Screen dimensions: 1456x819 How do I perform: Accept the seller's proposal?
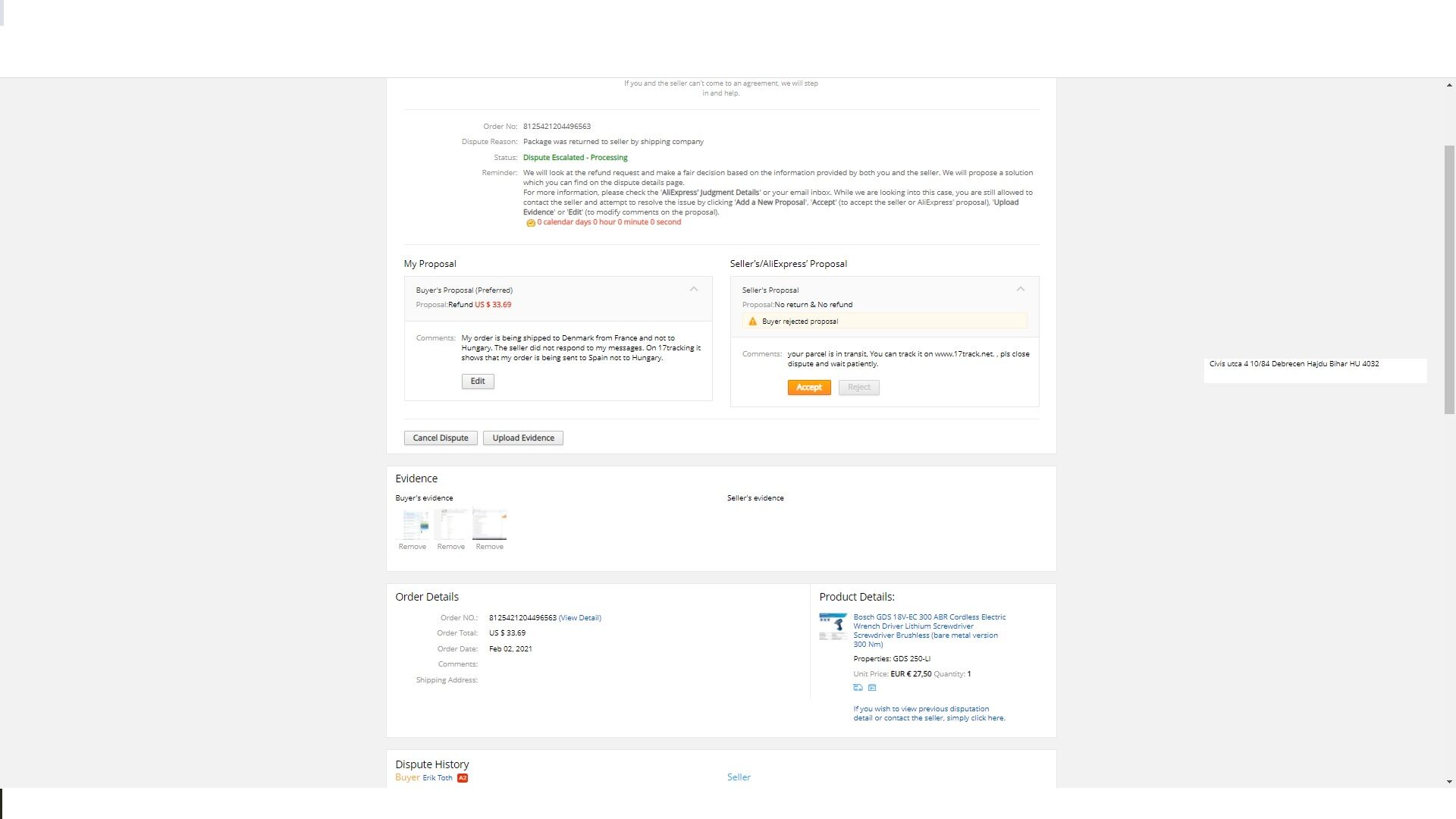click(809, 388)
